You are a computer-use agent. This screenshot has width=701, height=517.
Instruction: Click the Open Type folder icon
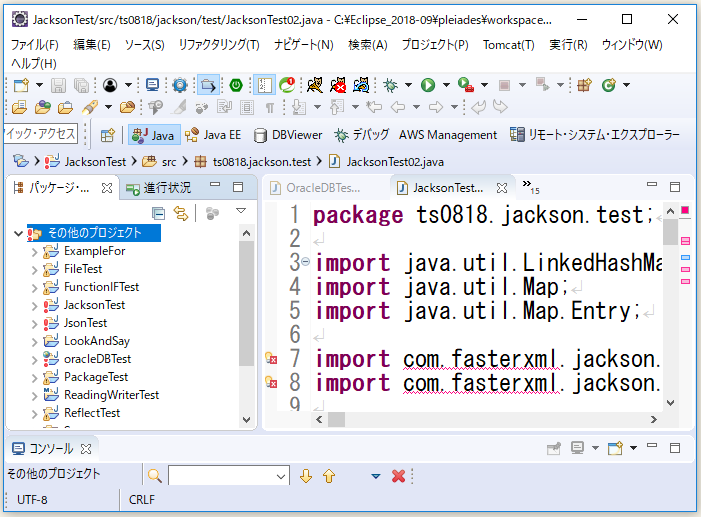[x=19, y=107]
